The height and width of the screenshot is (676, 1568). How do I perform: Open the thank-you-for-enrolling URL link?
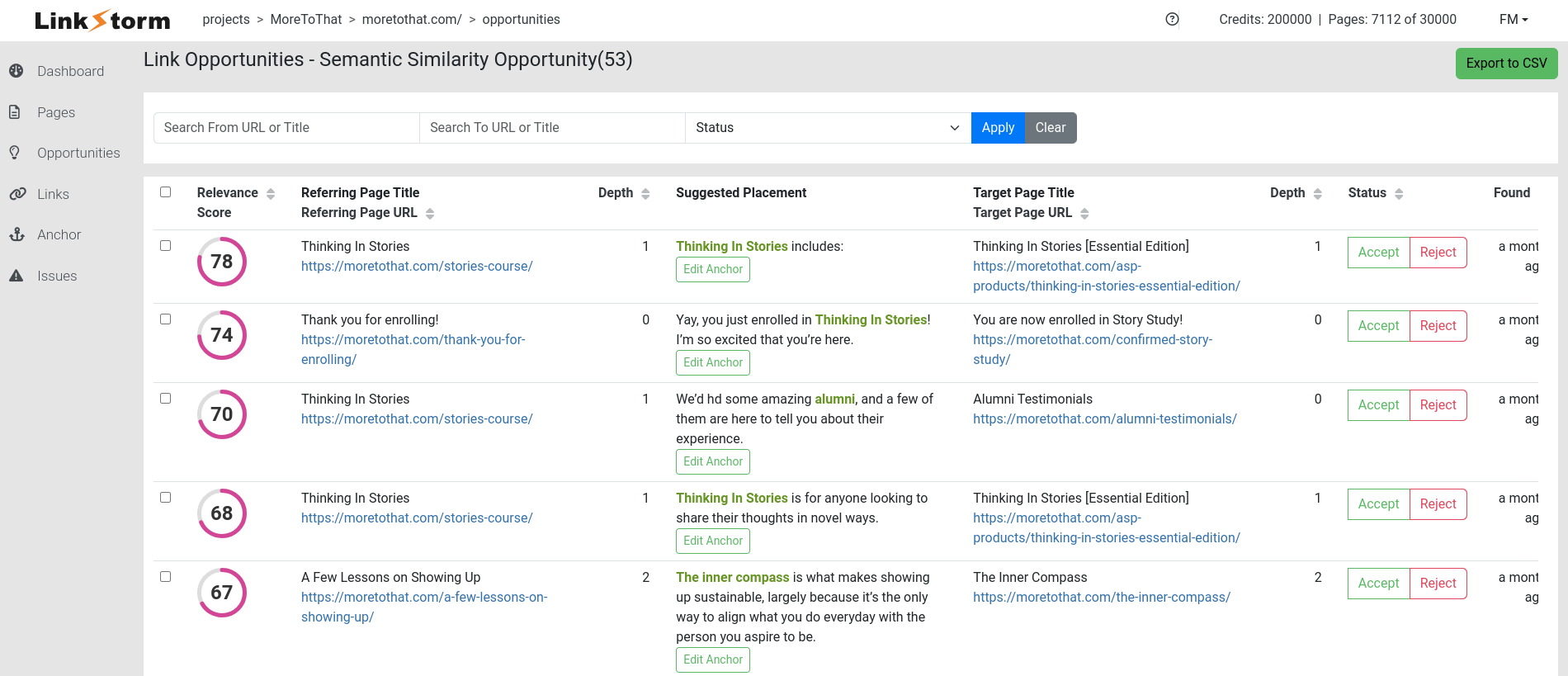[413, 350]
